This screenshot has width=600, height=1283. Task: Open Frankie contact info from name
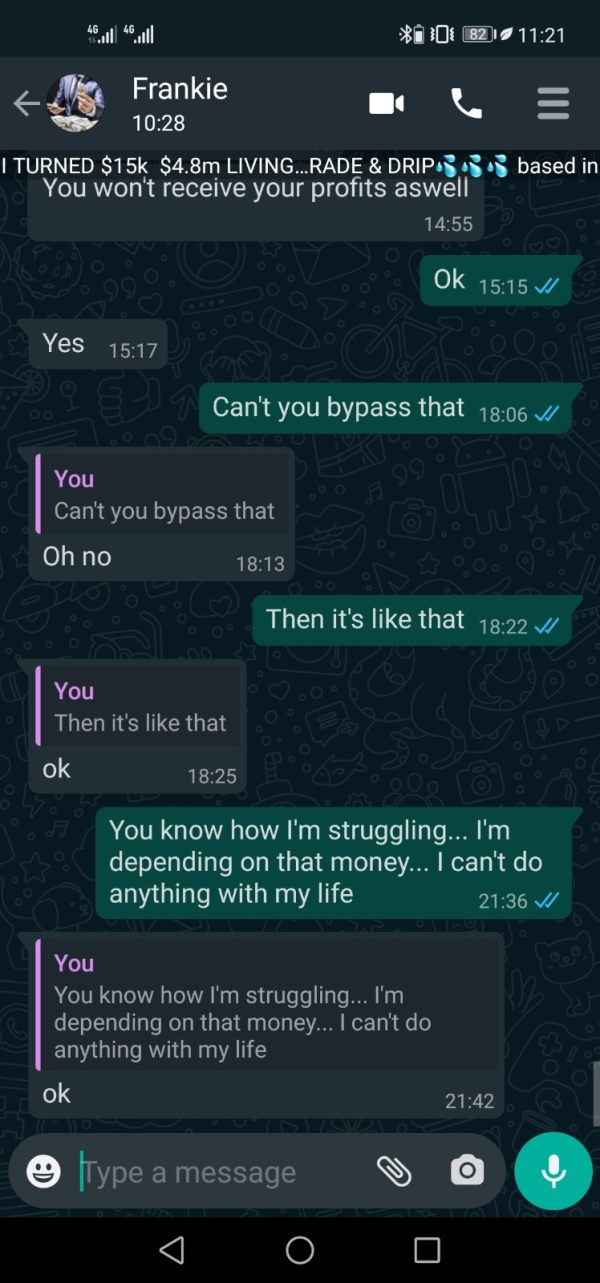pyautogui.click(x=180, y=89)
